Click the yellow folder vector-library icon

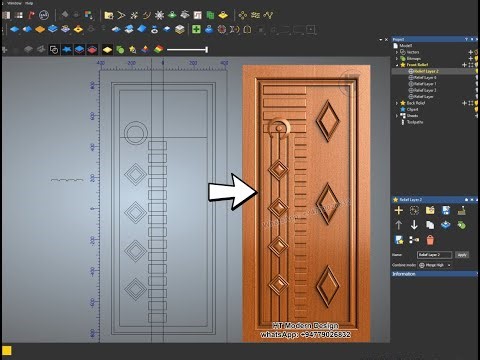109,15
